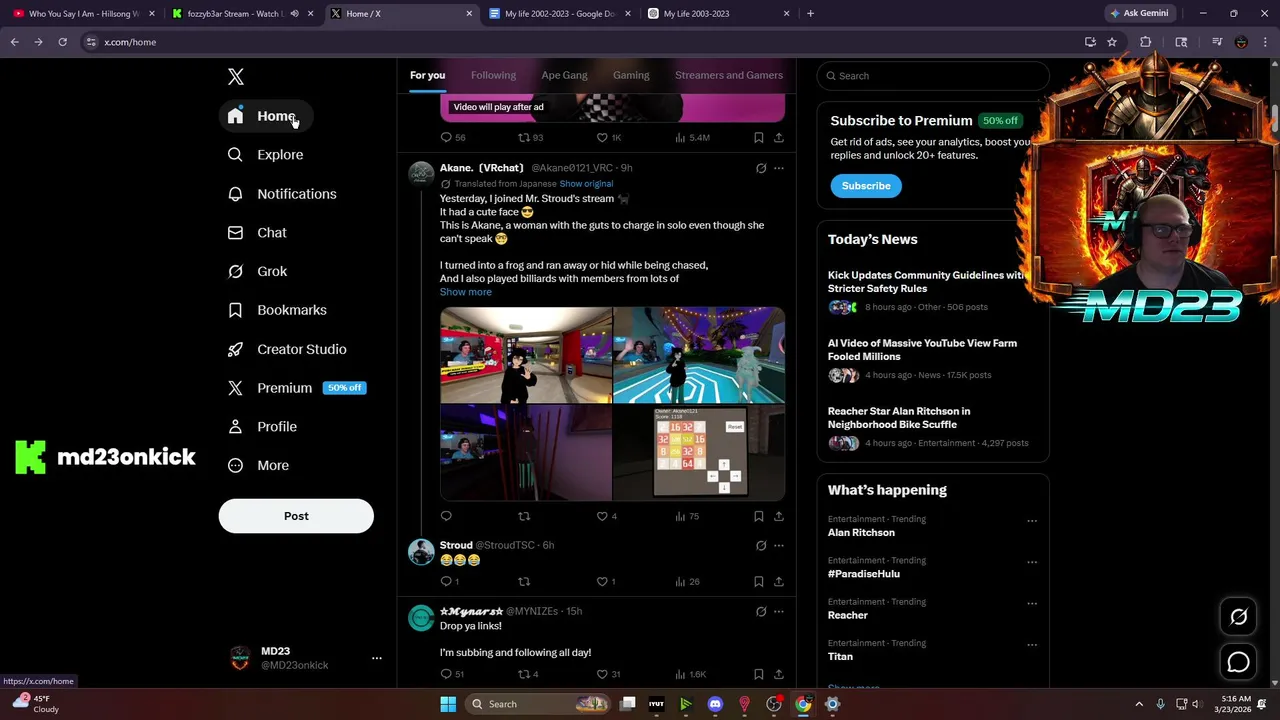Reply to Akane's post
This screenshot has width=1280, height=720.
[446, 516]
